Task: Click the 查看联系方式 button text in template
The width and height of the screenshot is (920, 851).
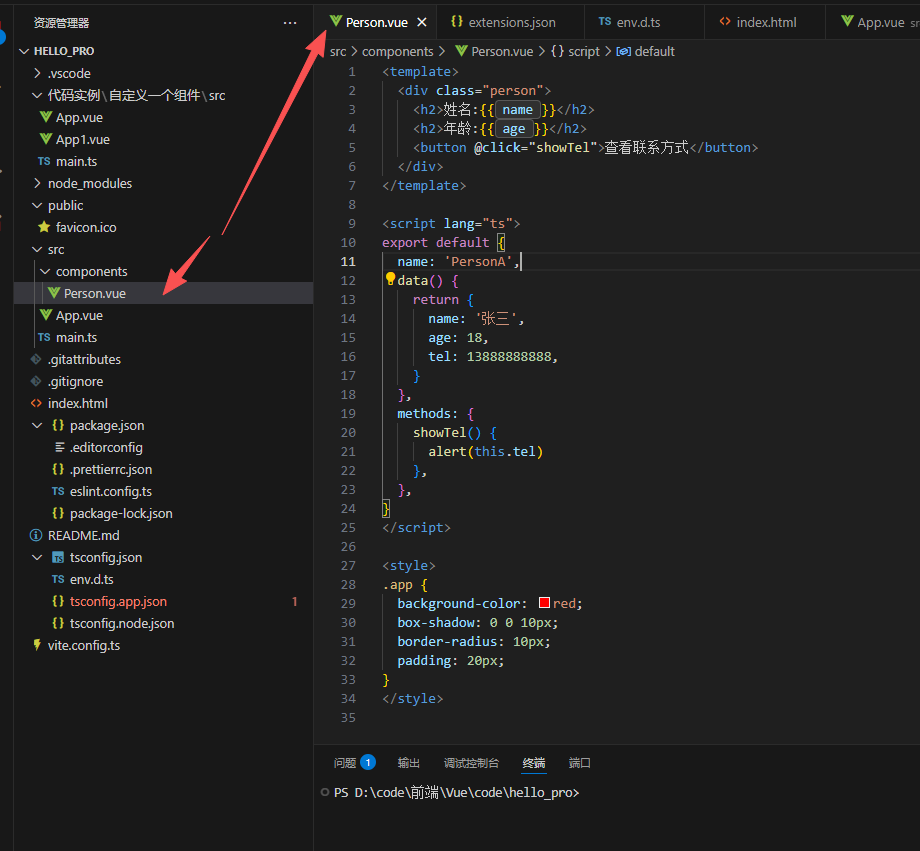Action: pyautogui.click(x=647, y=147)
